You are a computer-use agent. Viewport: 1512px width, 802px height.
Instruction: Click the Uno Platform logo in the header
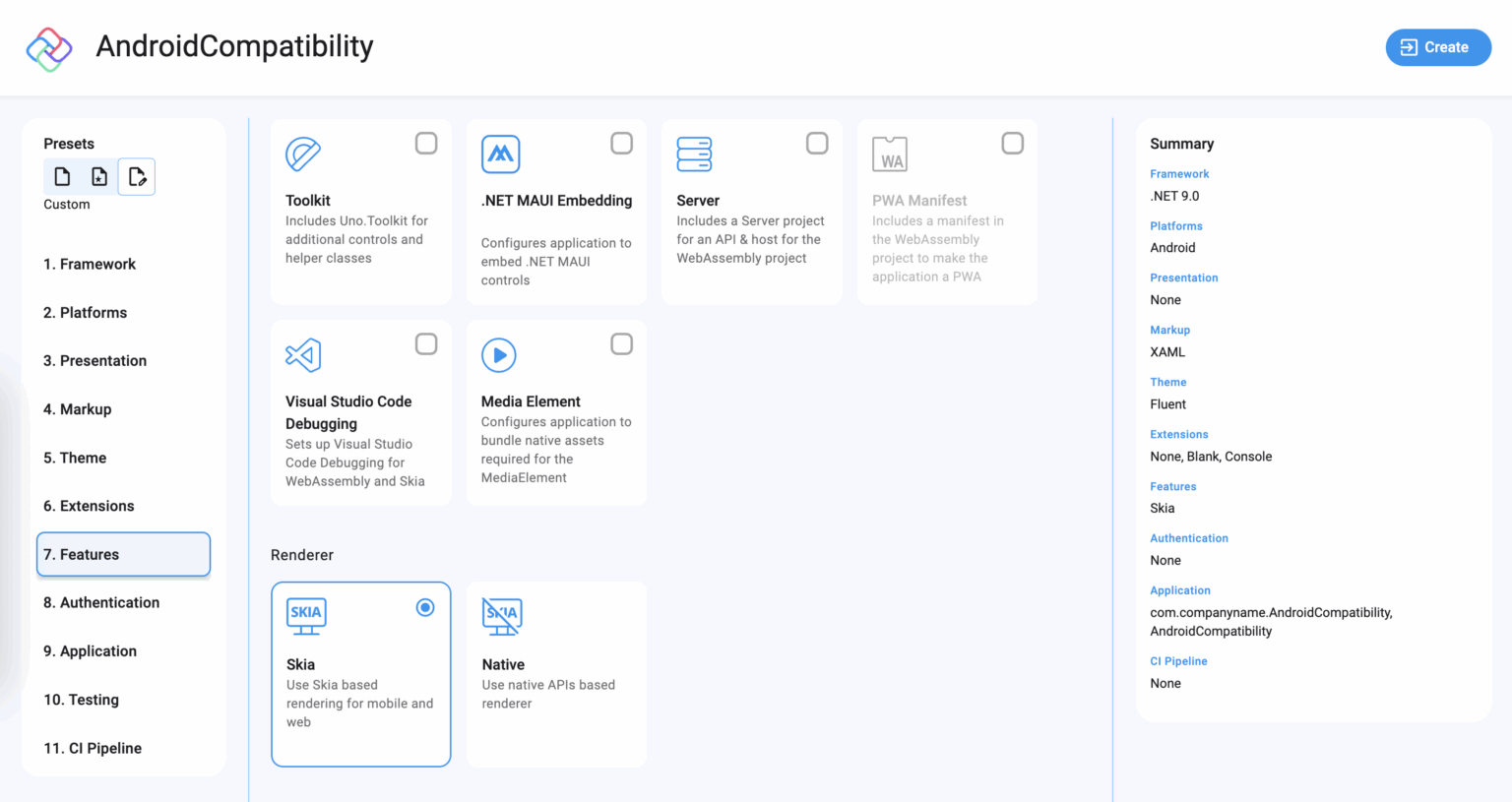[49, 48]
